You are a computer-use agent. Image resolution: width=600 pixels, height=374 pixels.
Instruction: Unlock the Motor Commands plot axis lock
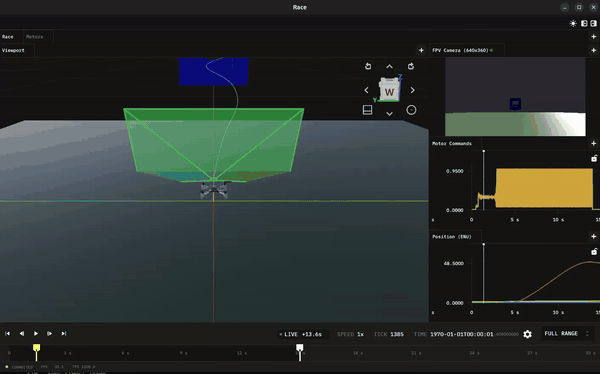pos(594,158)
